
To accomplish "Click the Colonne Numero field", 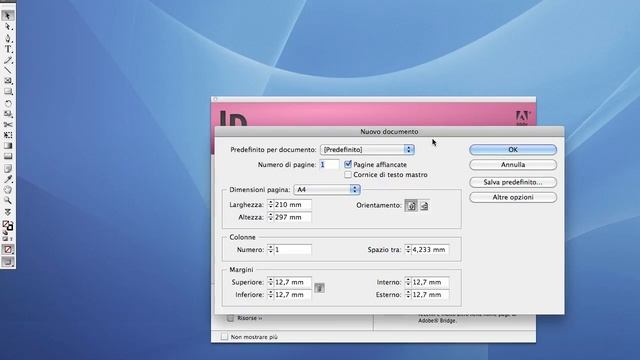I will point(292,249).
